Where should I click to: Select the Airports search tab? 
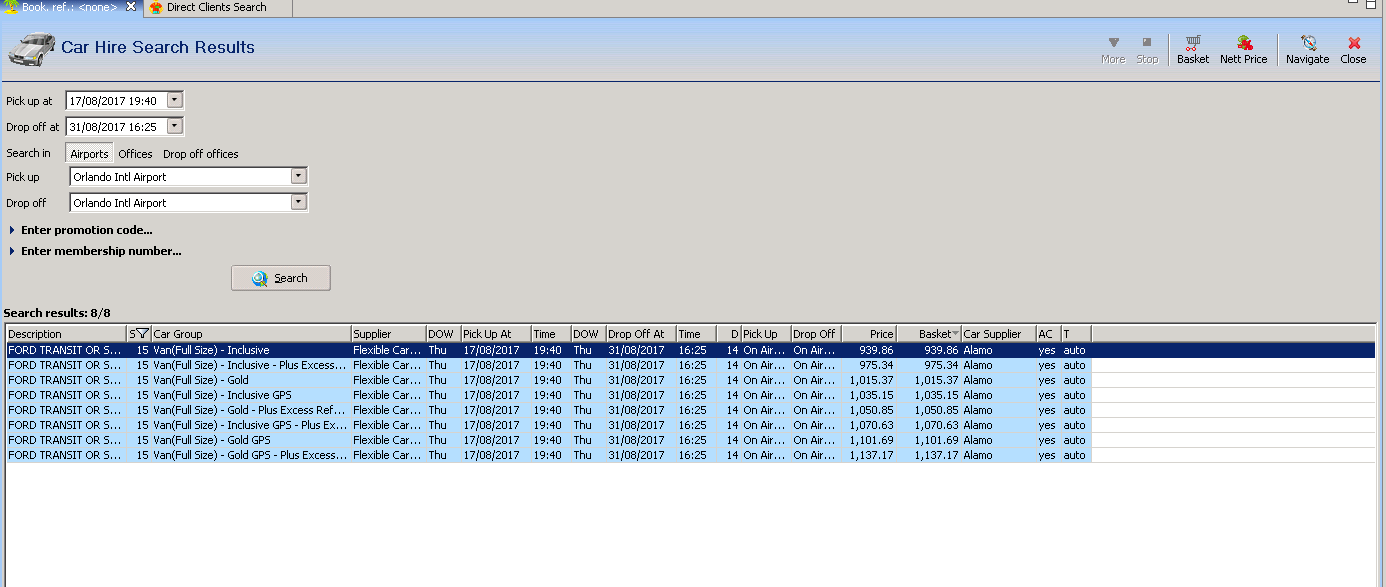(x=89, y=154)
